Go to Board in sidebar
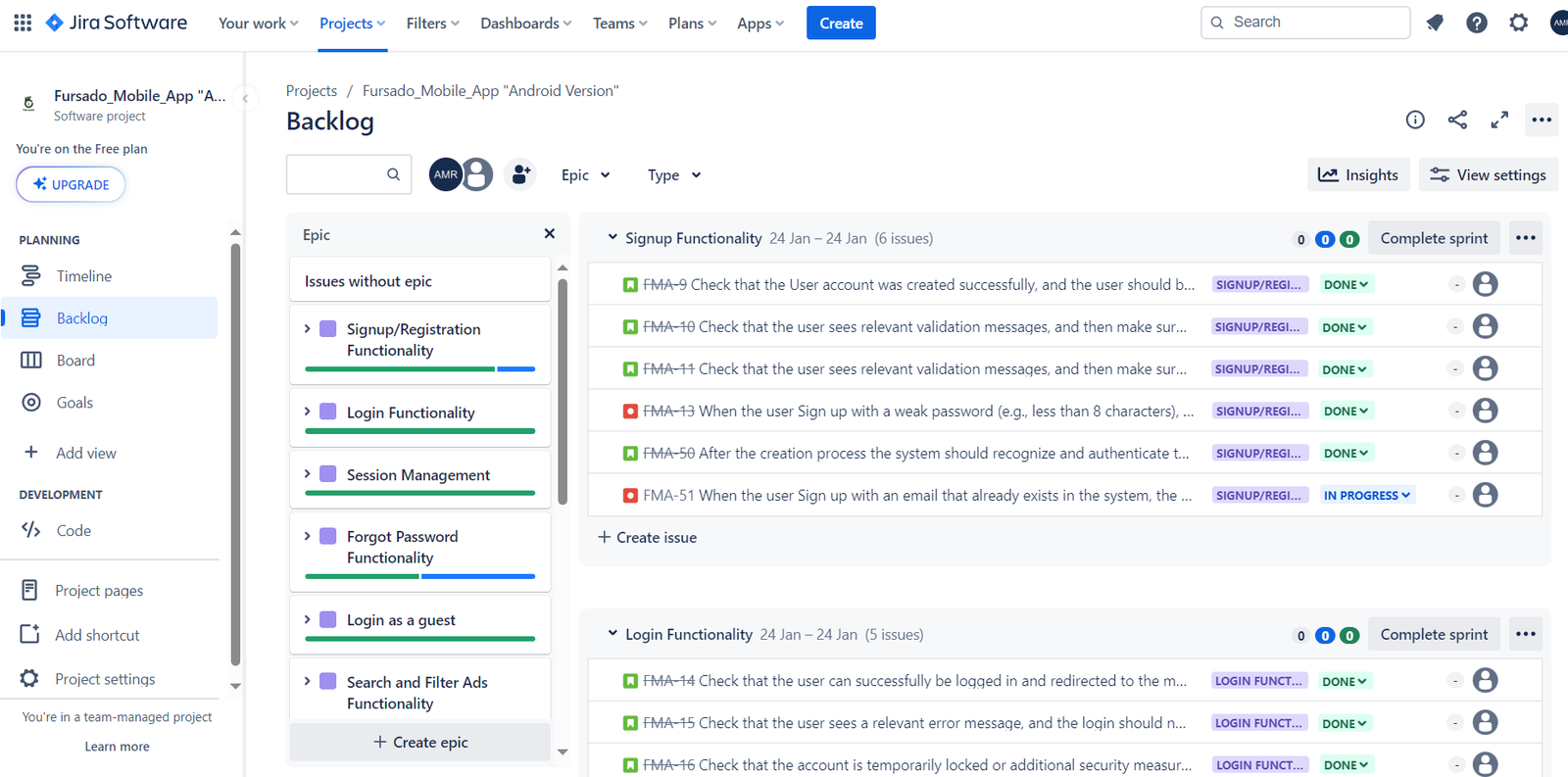The height and width of the screenshot is (777, 1568). click(75, 361)
